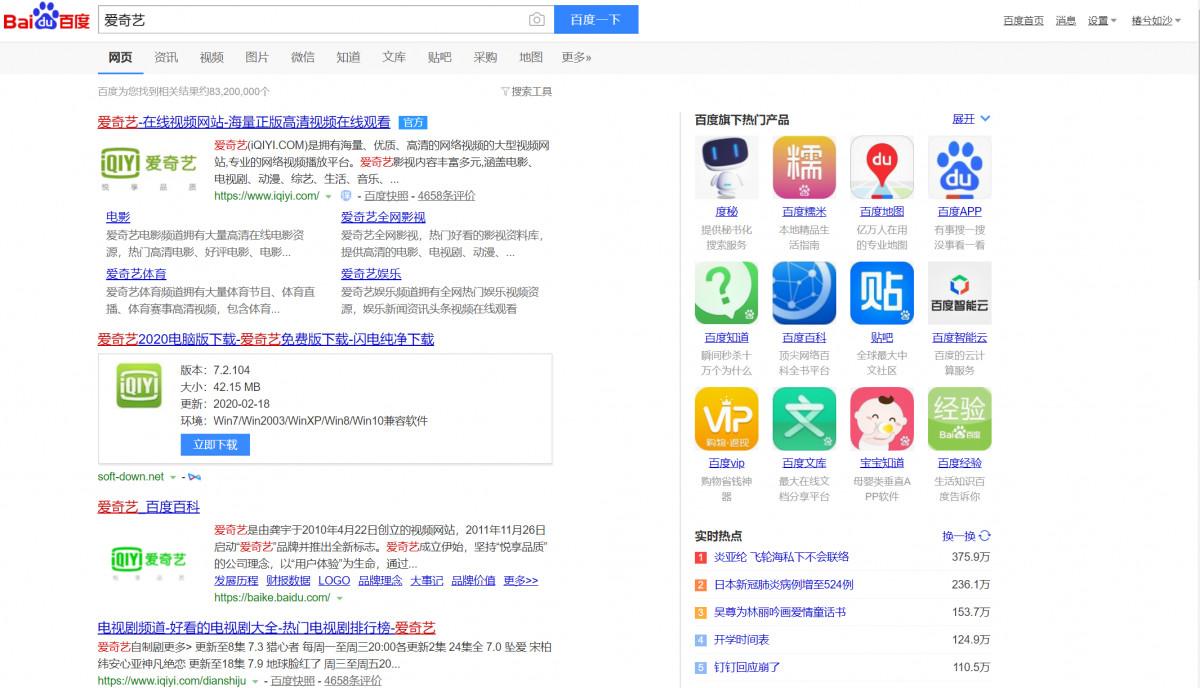1200x688 pixels.
Task: Open 爱奇艺-在线视频网站 result title
Action: pos(244,122)
